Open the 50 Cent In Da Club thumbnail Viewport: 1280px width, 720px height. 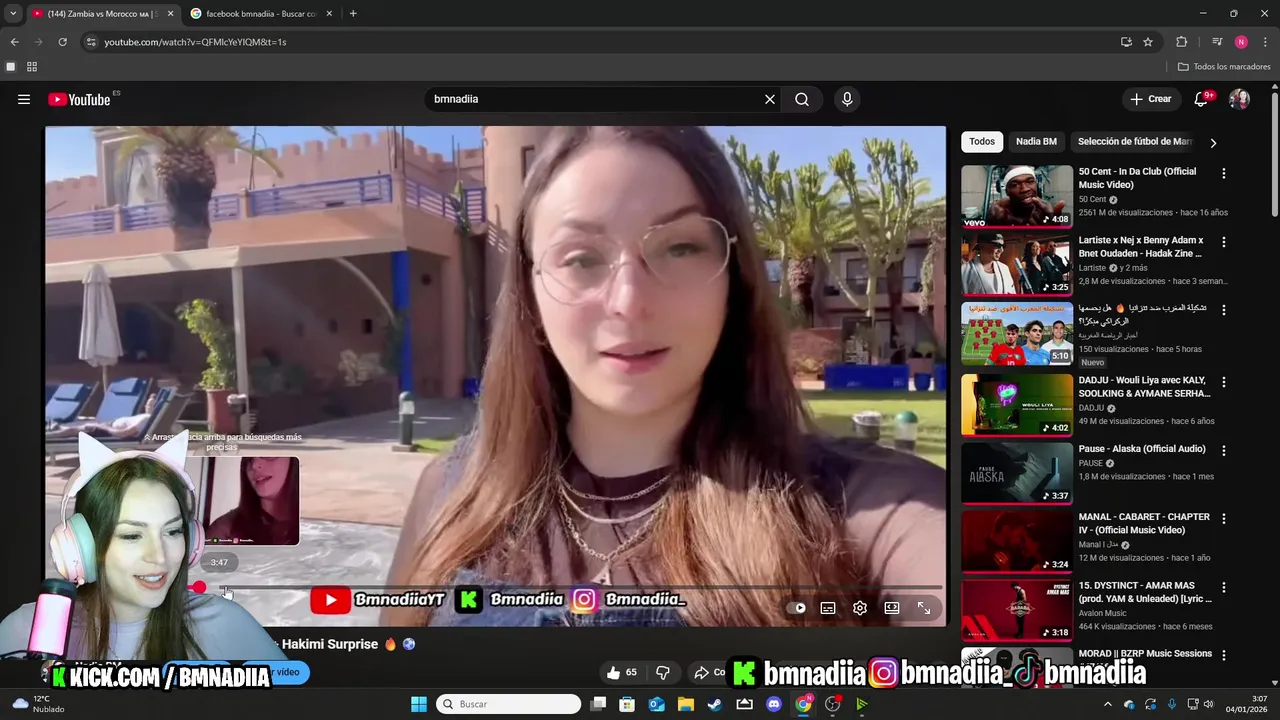(x=1017, y=196)
